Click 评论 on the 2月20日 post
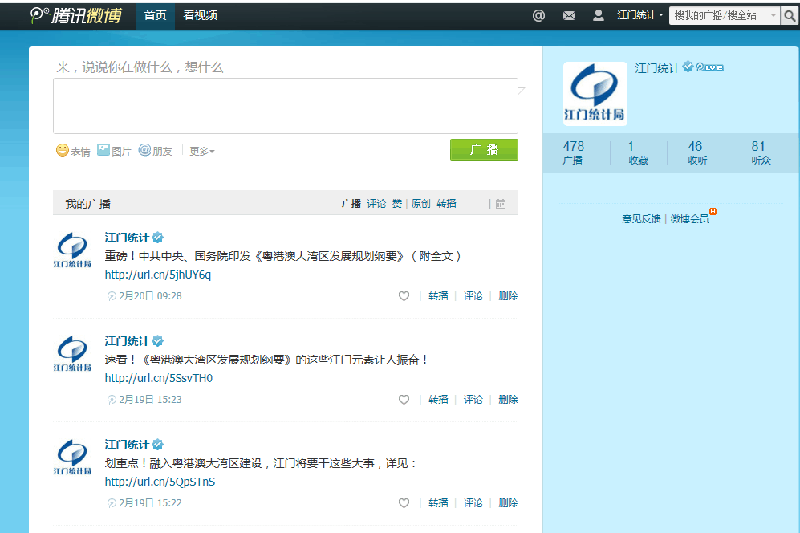The width and height of the screenshot is (800, 533). [473, 296]
